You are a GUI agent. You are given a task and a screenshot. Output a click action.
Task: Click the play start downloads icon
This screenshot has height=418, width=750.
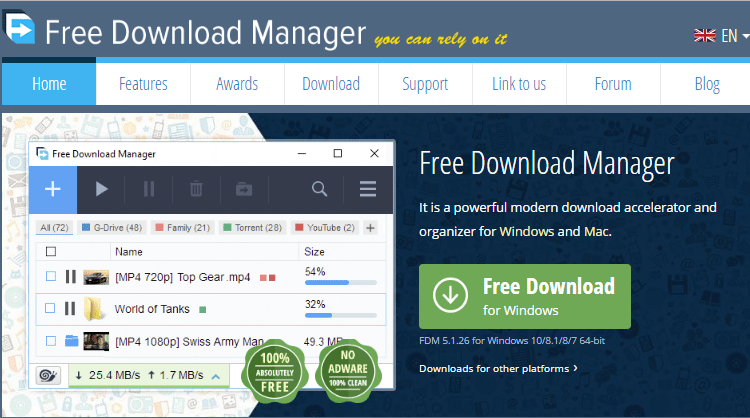[x=101, y=189]
